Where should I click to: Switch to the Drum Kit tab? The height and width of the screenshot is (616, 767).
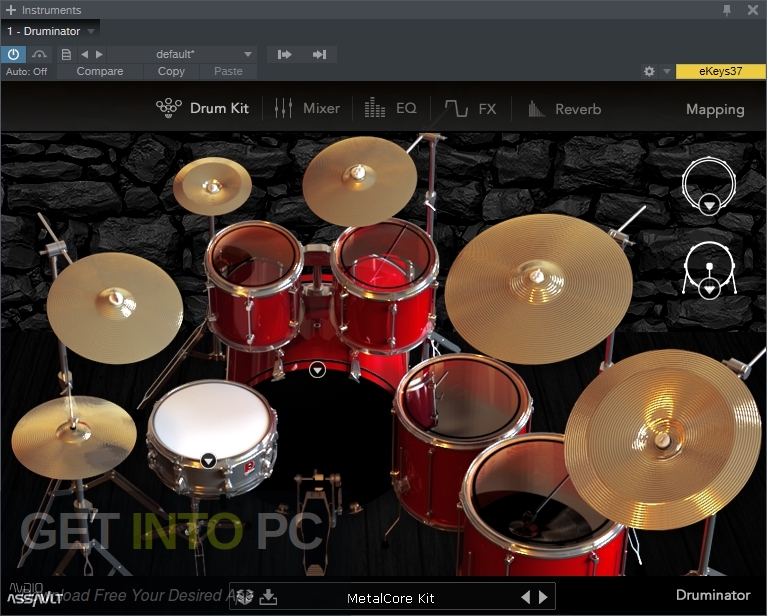point(202,108)
